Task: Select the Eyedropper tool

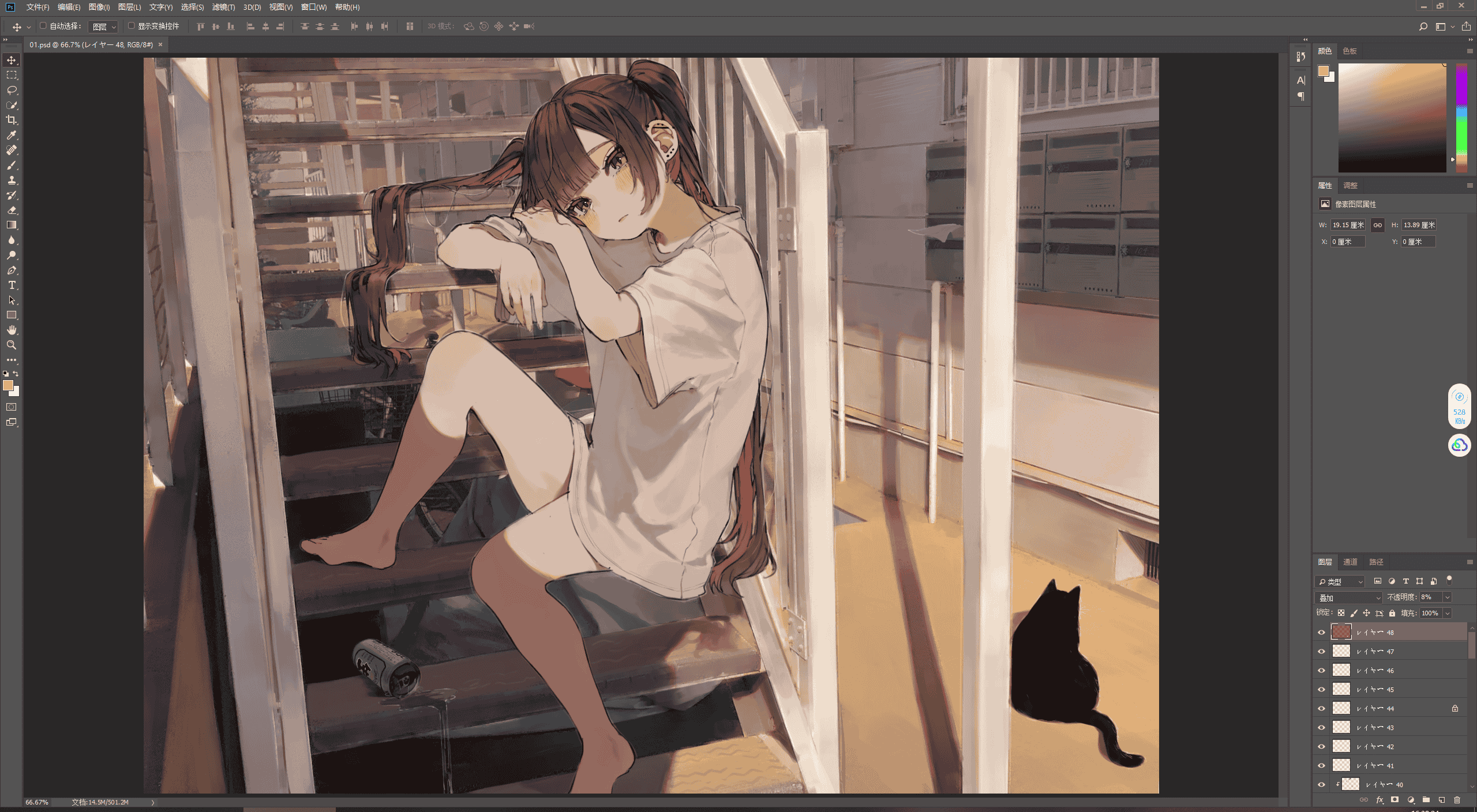Action: pyautogui.click(x=12, y=135)
